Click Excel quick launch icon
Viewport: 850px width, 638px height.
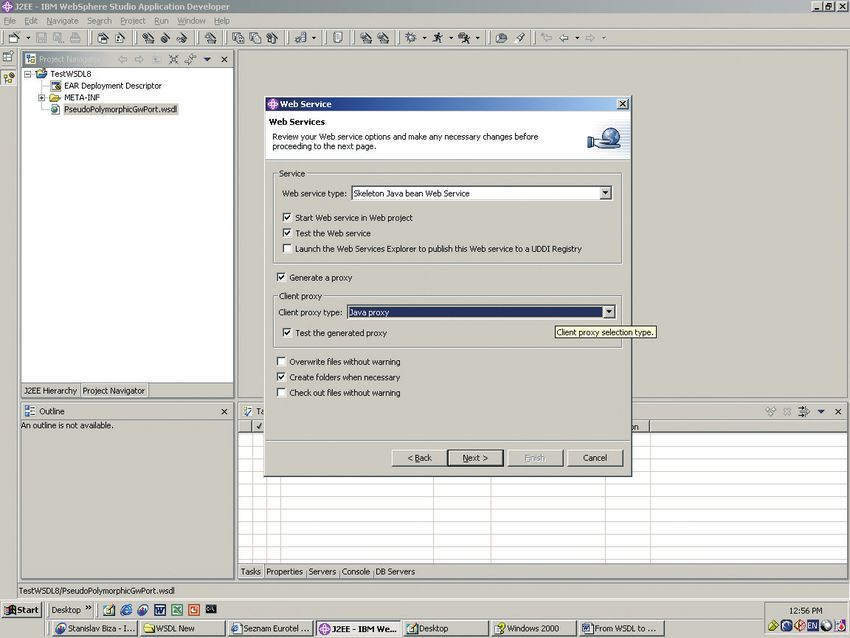177,610
